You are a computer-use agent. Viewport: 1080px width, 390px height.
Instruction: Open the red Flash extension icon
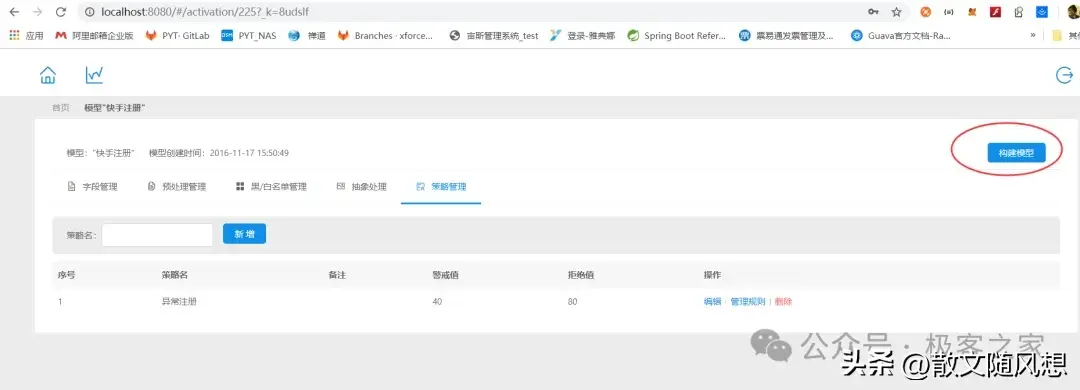pyautogui.click(x=995, y=12)
